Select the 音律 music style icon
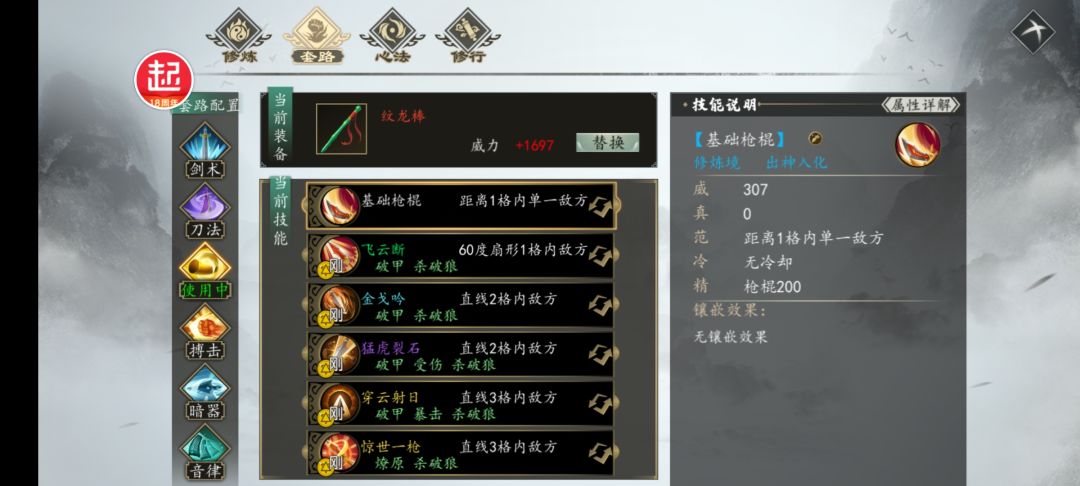Screen dimensions: 1080x486 pos(205,452)
